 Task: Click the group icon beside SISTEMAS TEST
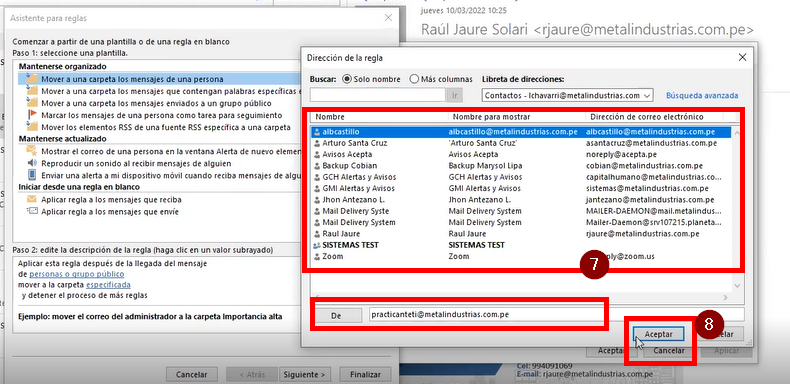pos(316,245)
